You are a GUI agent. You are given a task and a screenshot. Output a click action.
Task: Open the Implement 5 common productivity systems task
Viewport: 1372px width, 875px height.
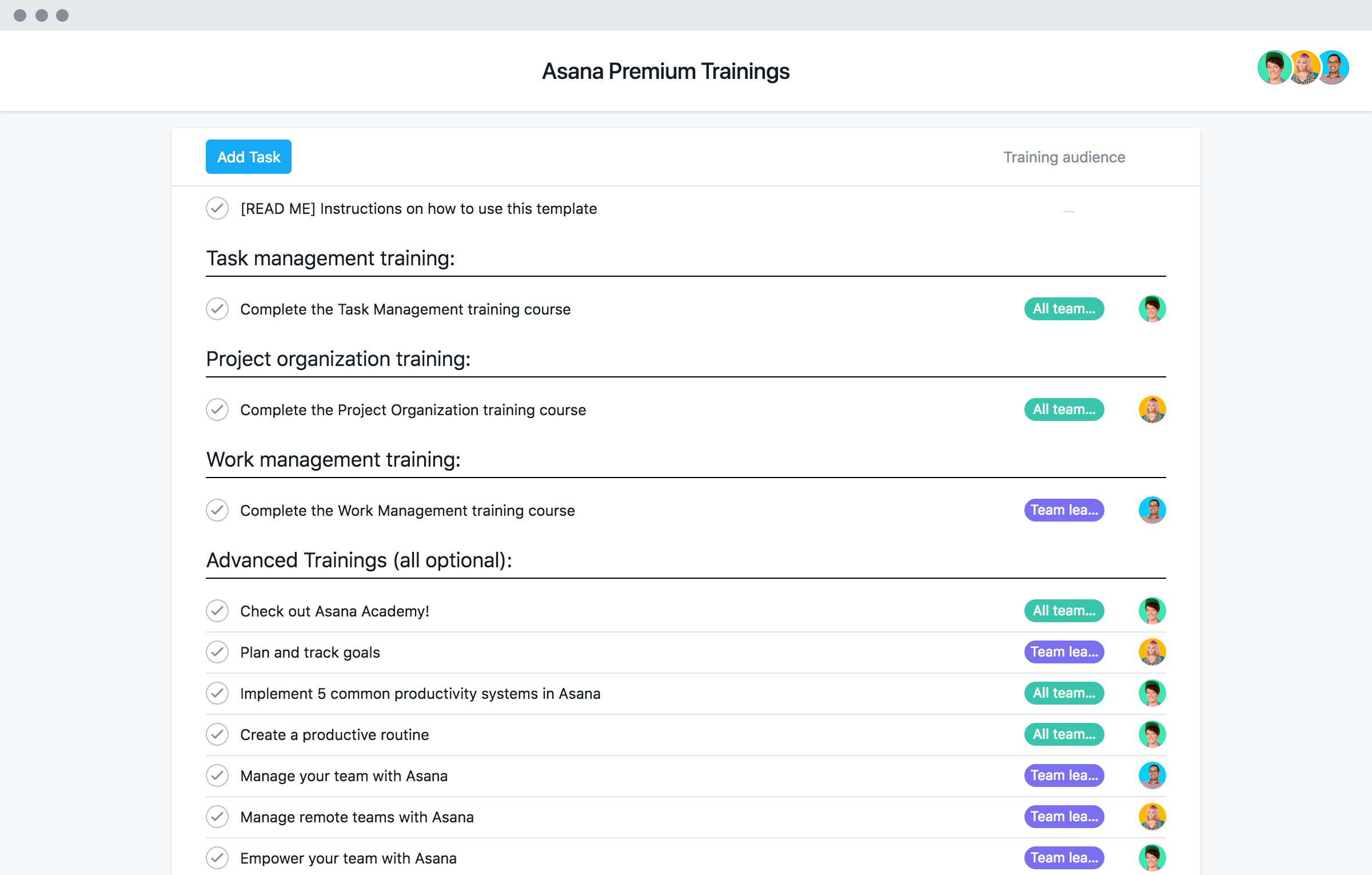pyautogui.click(x=420, y=694)
